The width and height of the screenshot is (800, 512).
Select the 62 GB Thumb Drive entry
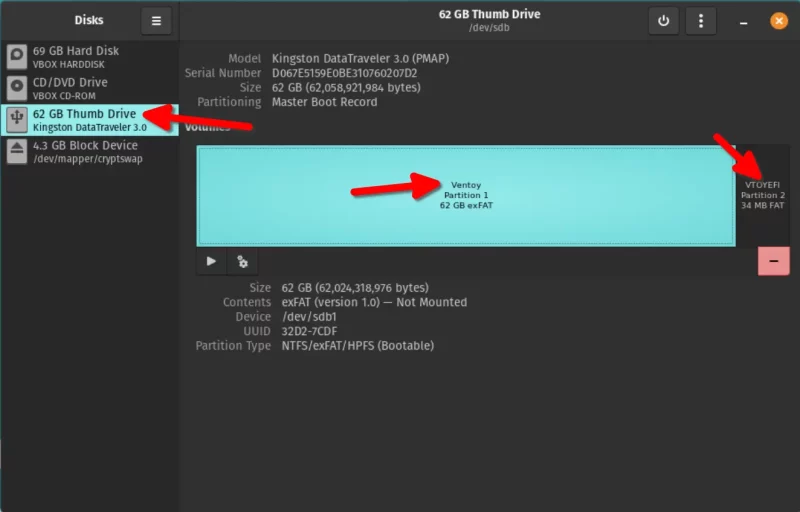click(x=90, y=120)
